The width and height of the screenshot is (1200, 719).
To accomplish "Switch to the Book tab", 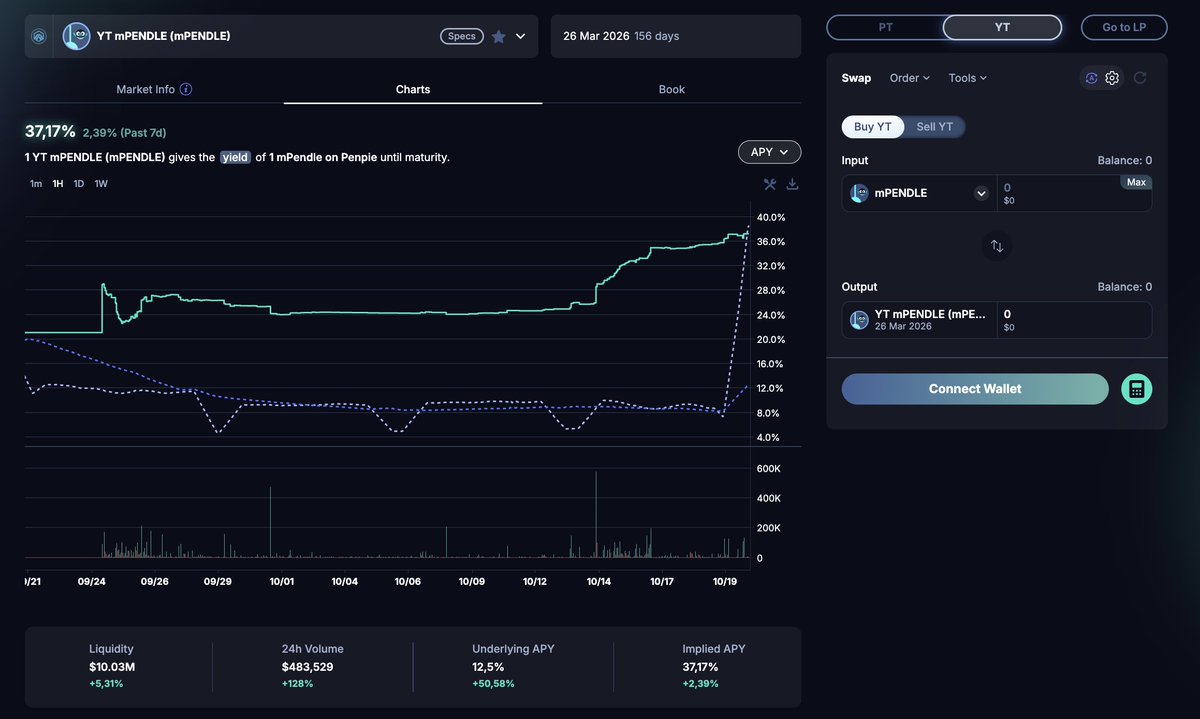I will tap(671, 89).
